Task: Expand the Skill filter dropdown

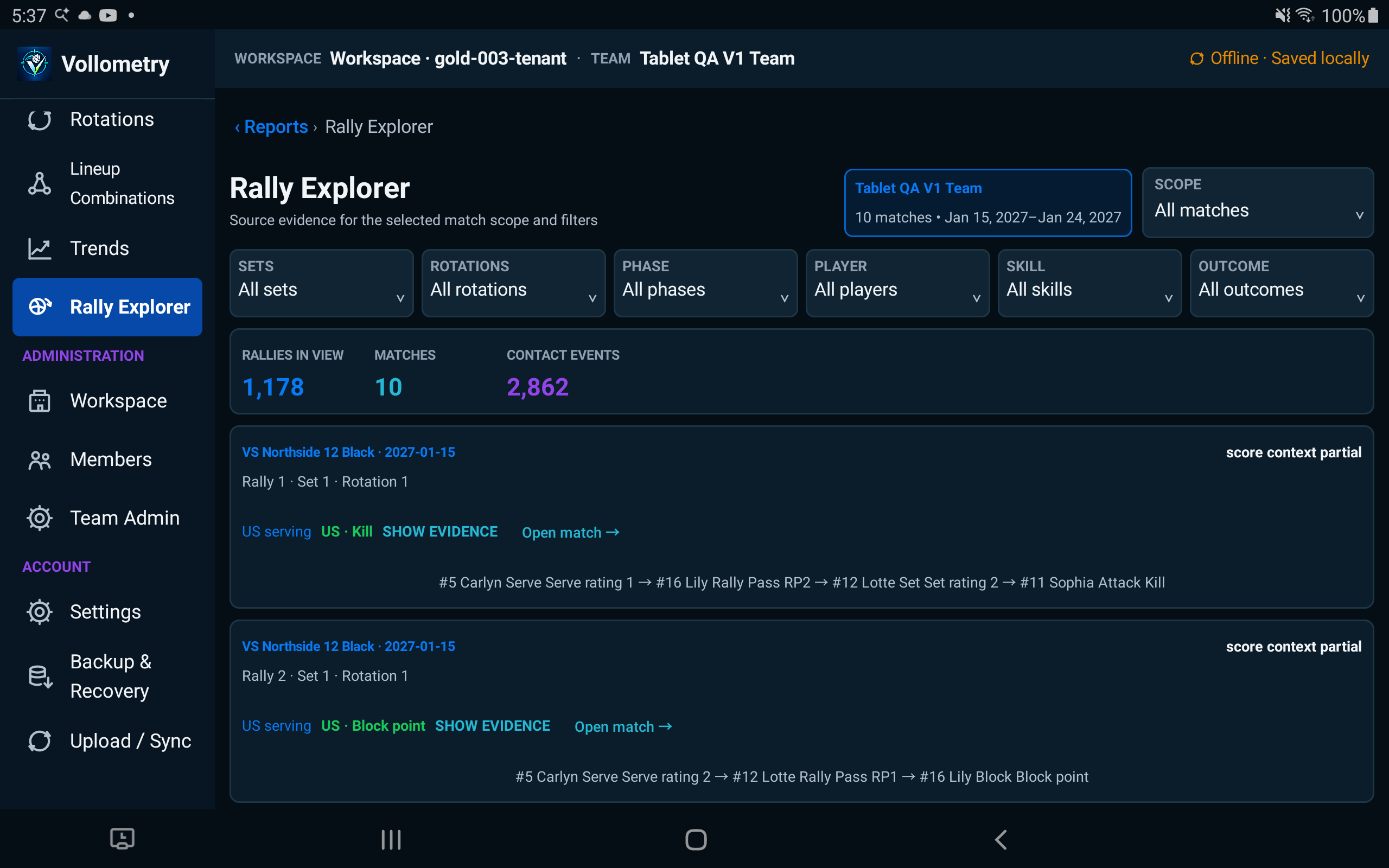Action: point(1089,283)
